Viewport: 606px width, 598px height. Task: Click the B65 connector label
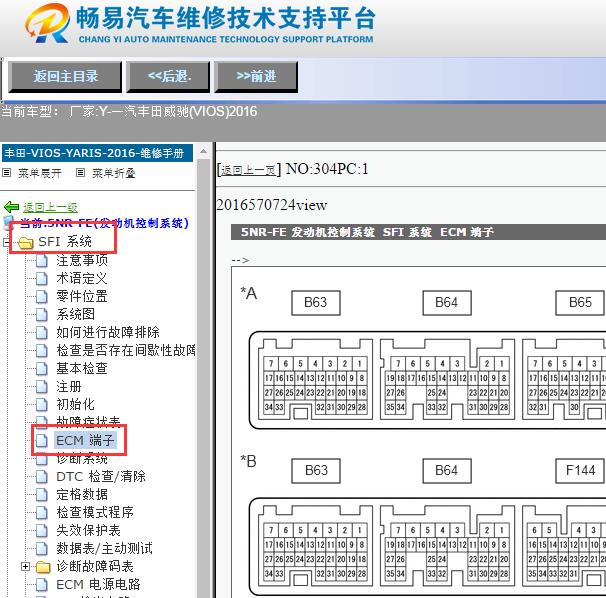pyautogui.click(x=580, y=303)
